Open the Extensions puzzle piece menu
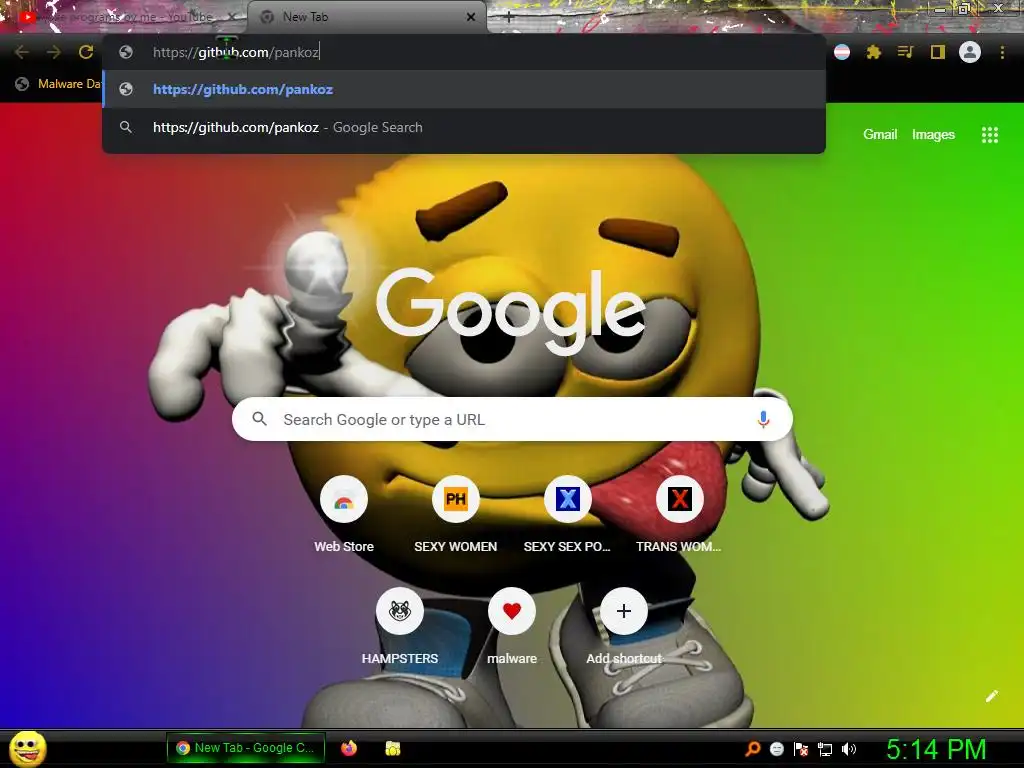The height and width of the screenshot is (768, 1024). pyautogui.click(x=874, y=52)
